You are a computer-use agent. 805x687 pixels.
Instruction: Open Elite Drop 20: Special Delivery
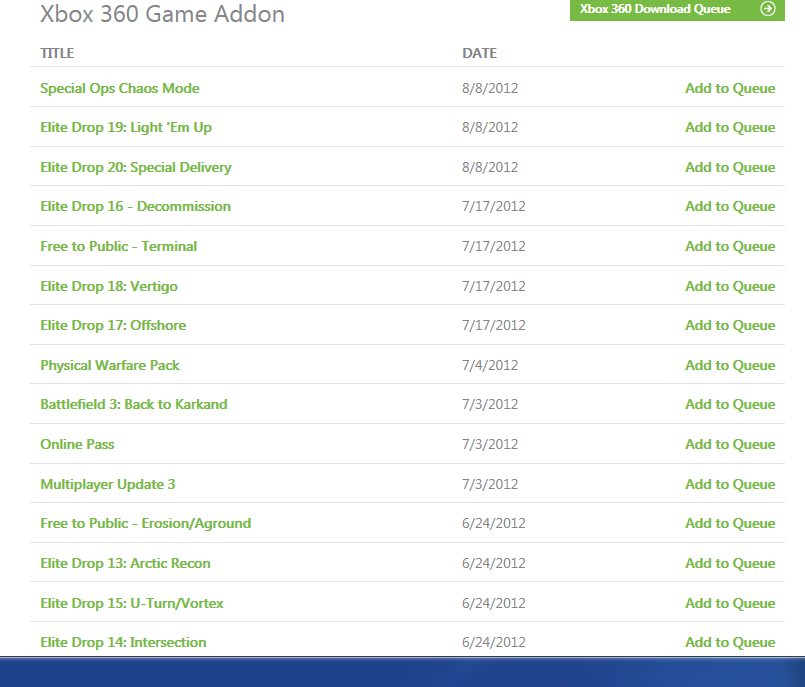click(136, 167)
